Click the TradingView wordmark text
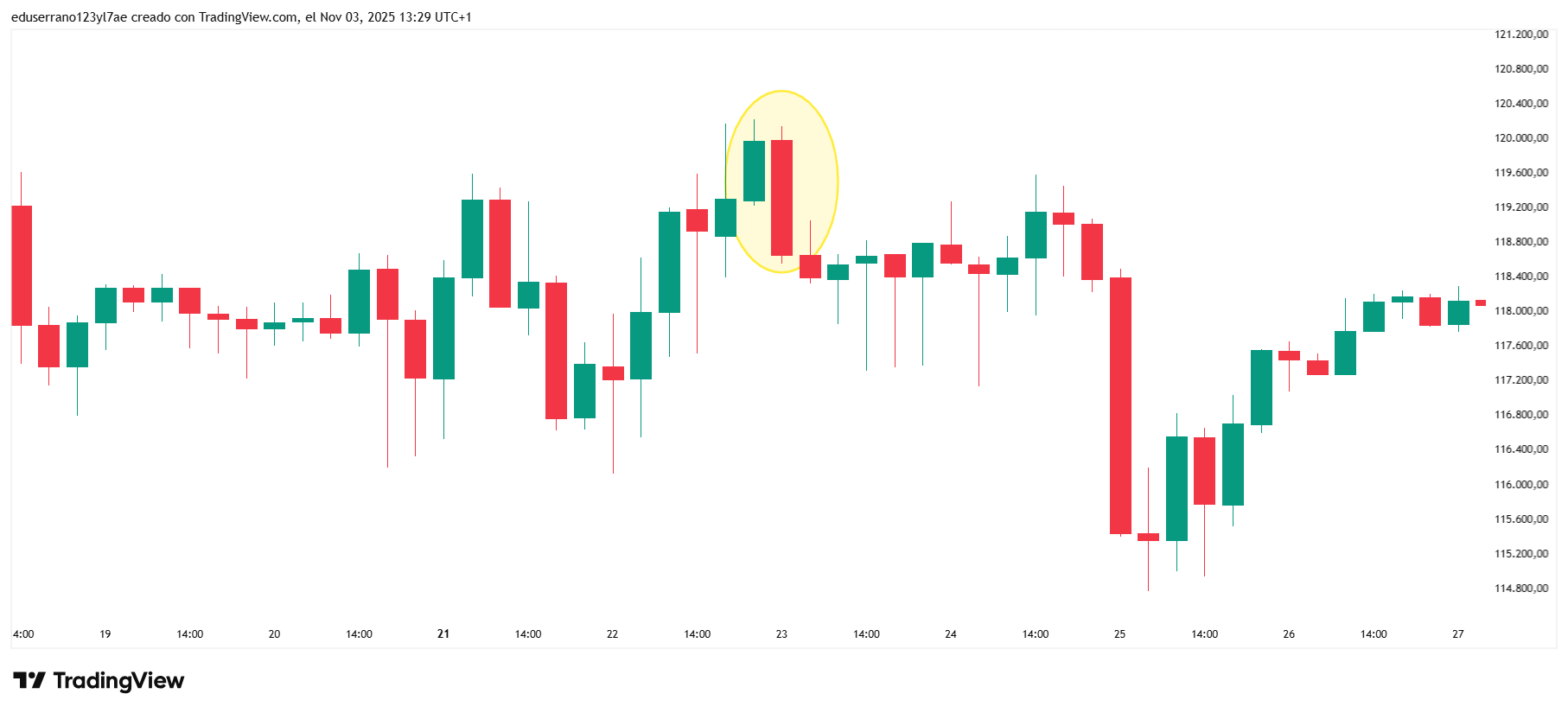The width and height of the screenshot is (1568, 713). tap(118, 681)
